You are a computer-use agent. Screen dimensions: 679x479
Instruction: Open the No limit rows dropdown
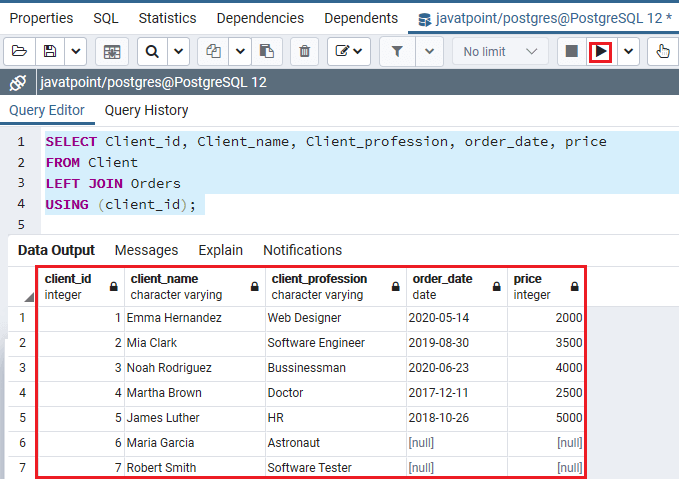point(500,52)
